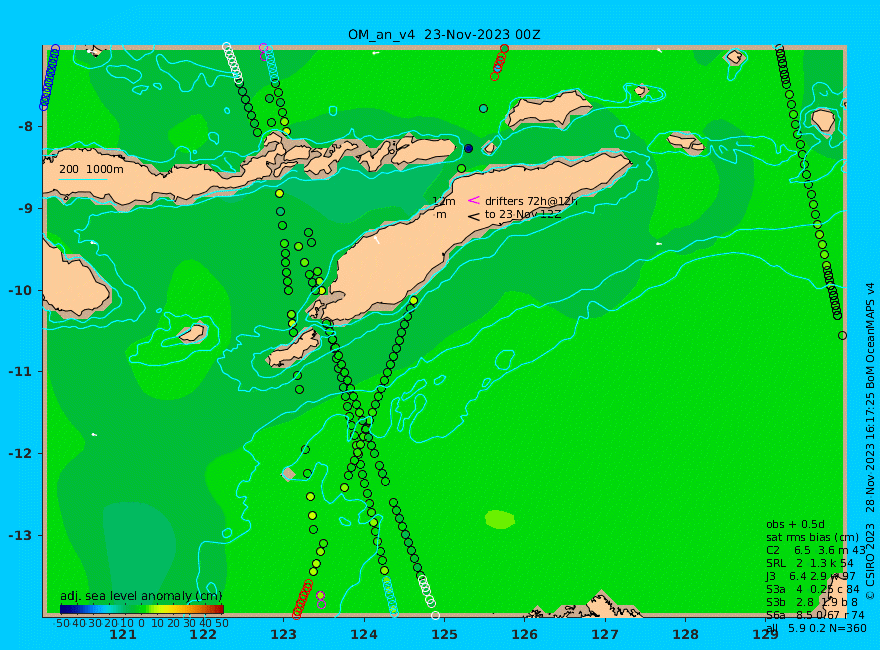Click the latitude axis label "-11"

click(x=21, y=372)
